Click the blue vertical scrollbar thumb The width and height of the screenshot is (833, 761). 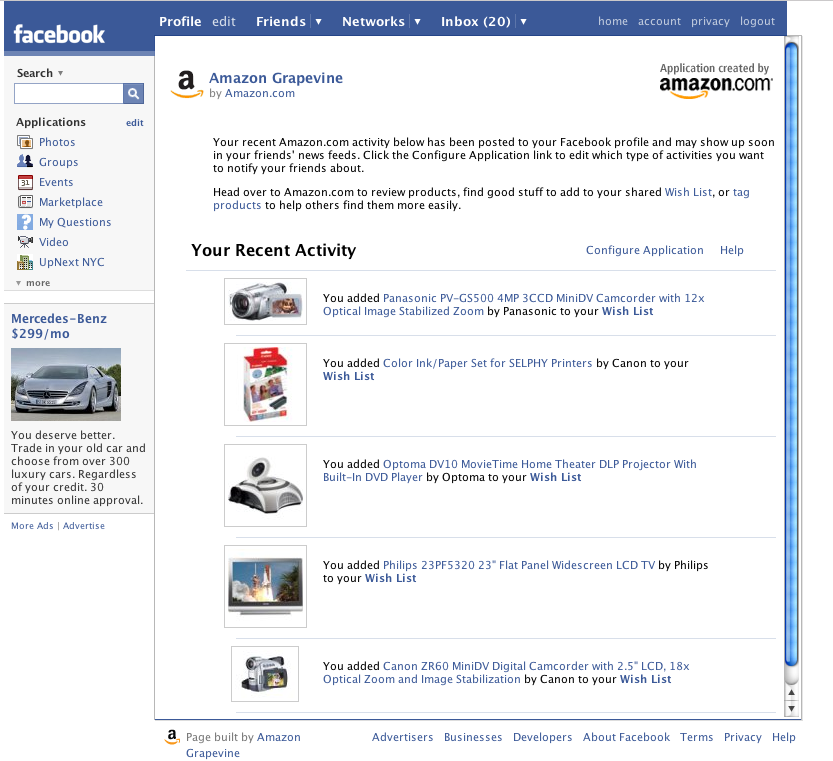(792, 354)
